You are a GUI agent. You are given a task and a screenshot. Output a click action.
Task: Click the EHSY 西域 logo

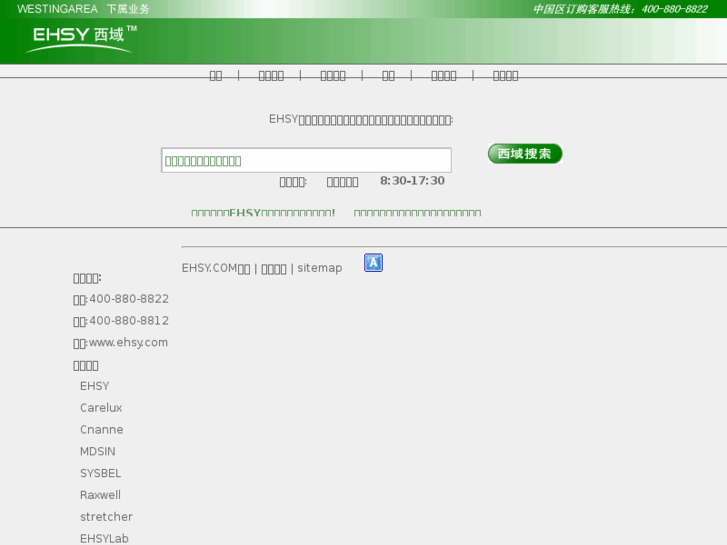point(83,39)
